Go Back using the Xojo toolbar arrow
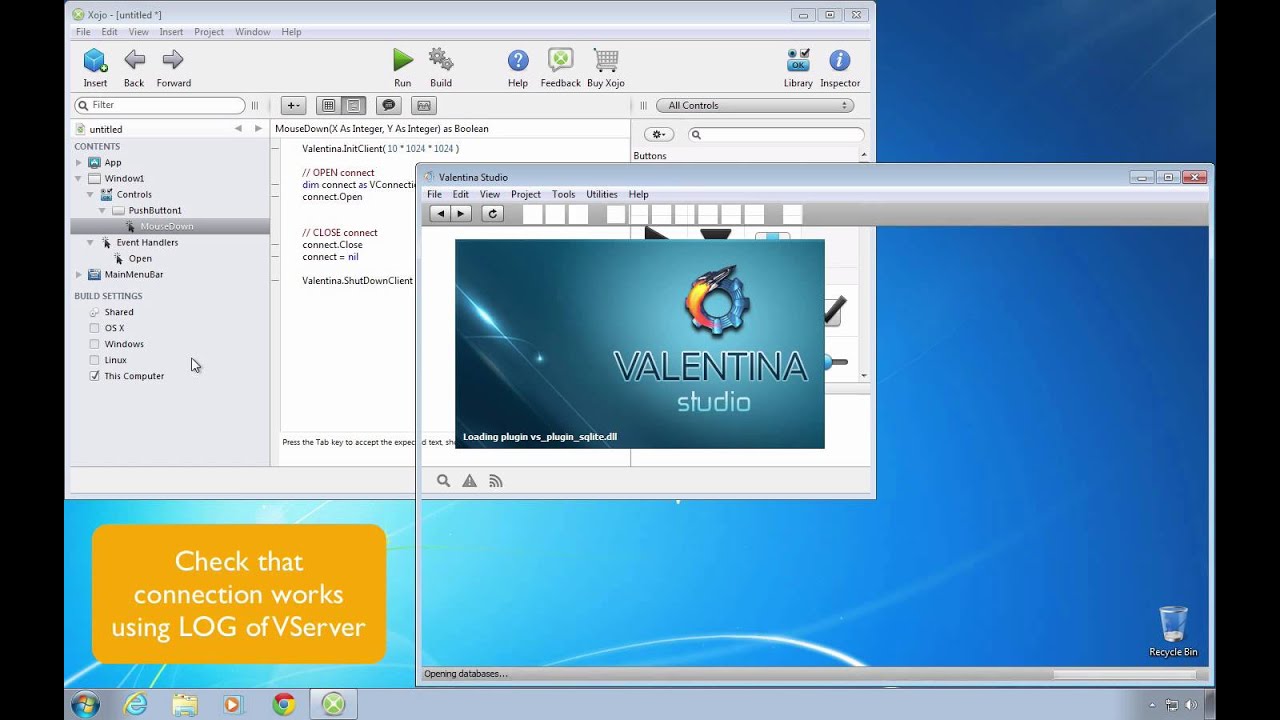The height and width of the screenshot is (720, 1280). pos(134,60)
